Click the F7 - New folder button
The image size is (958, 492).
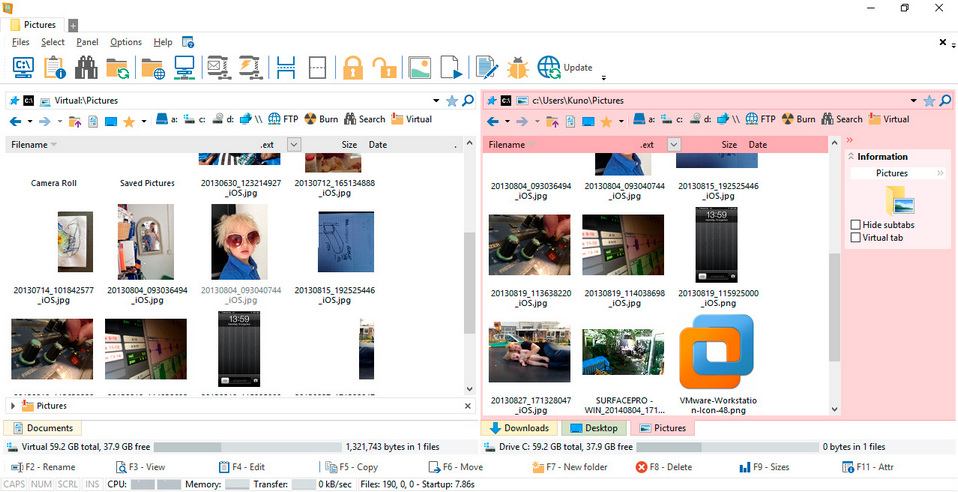click(569, 467)
